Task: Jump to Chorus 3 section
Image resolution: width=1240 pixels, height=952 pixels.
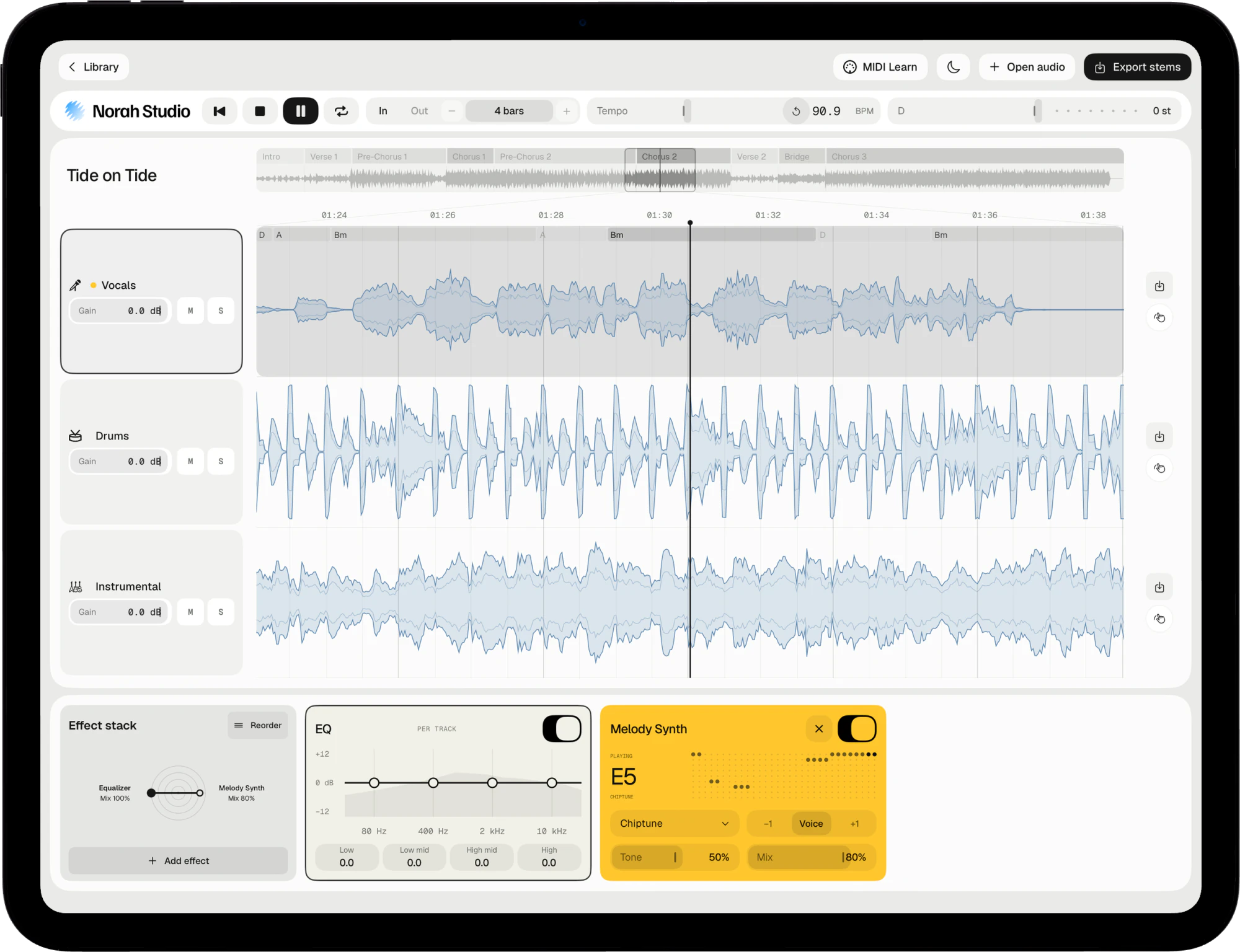Action: pos(975,157)
